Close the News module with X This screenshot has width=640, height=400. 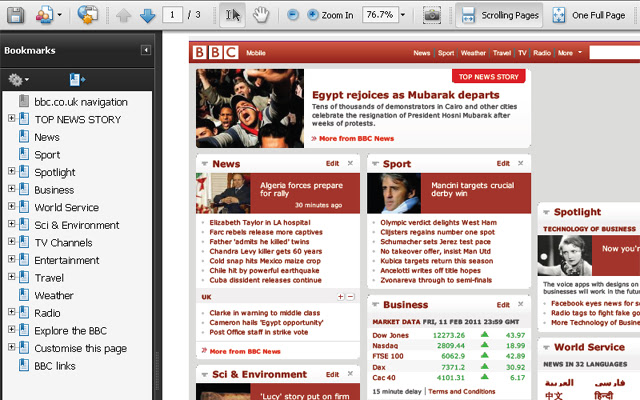(350, 163)
